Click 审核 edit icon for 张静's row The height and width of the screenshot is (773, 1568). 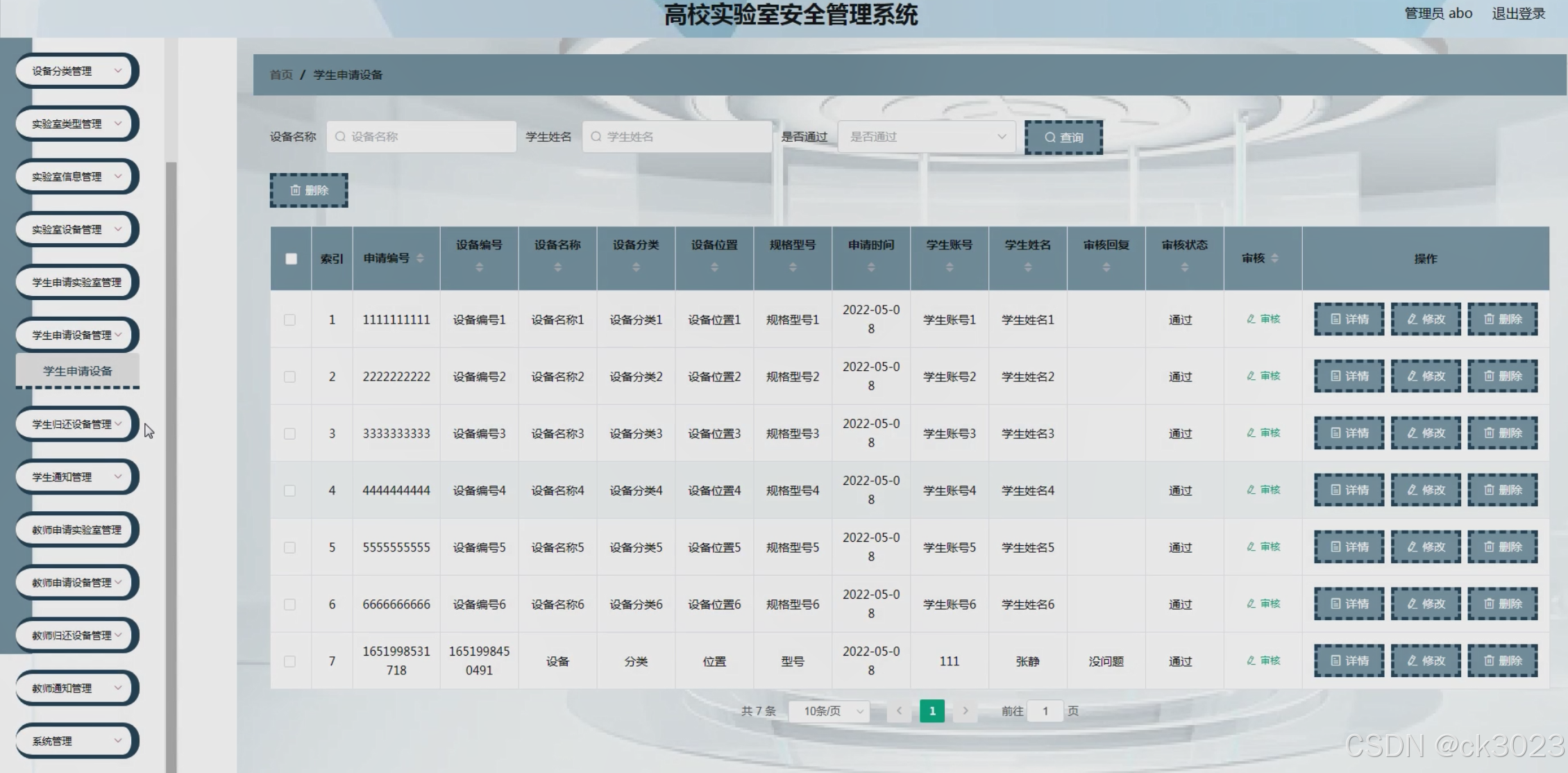pos(1251,661)
